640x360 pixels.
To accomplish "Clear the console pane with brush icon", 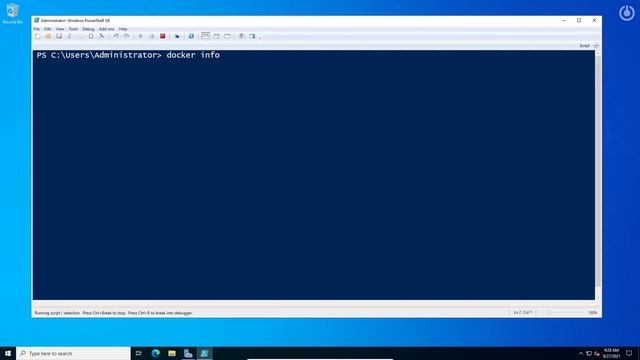I will tap(101, 36).
